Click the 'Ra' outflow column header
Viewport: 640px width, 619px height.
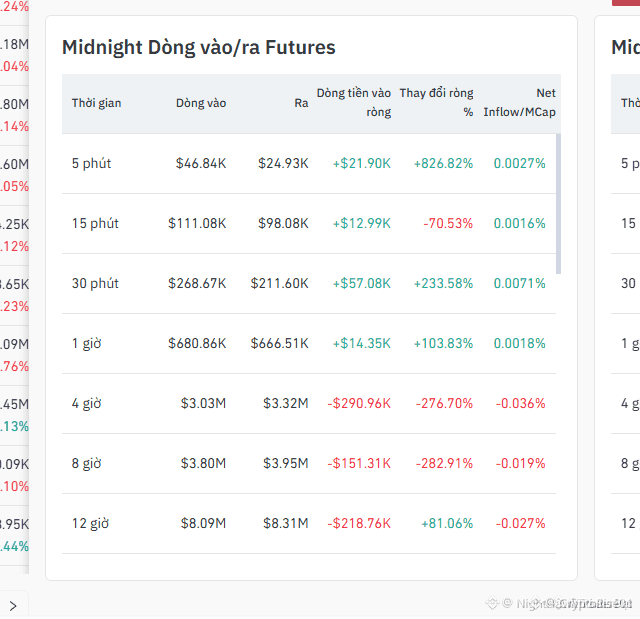point(301,103)
